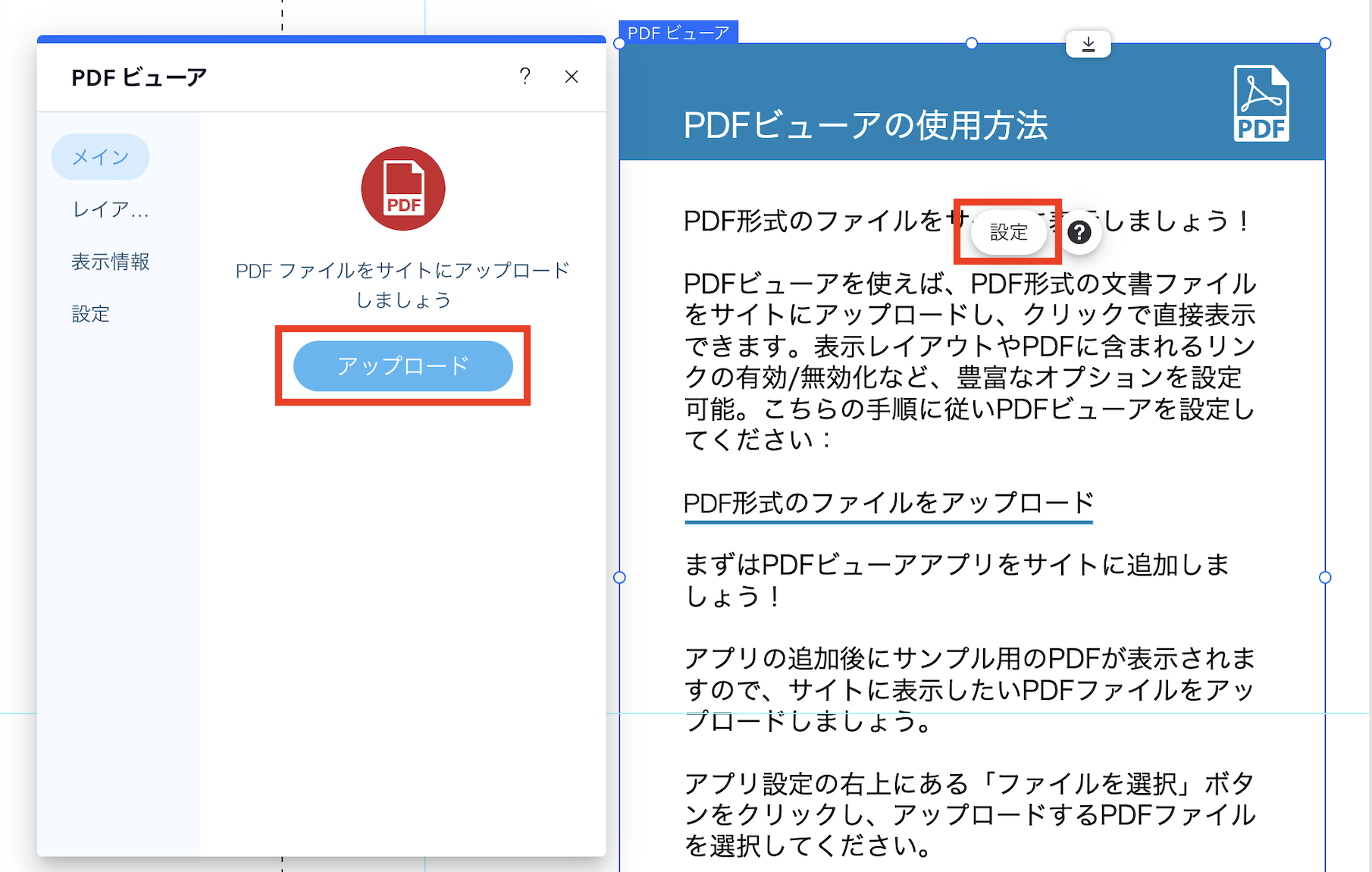Select the 表示情報 sidebar item

[x=110, y=262]
